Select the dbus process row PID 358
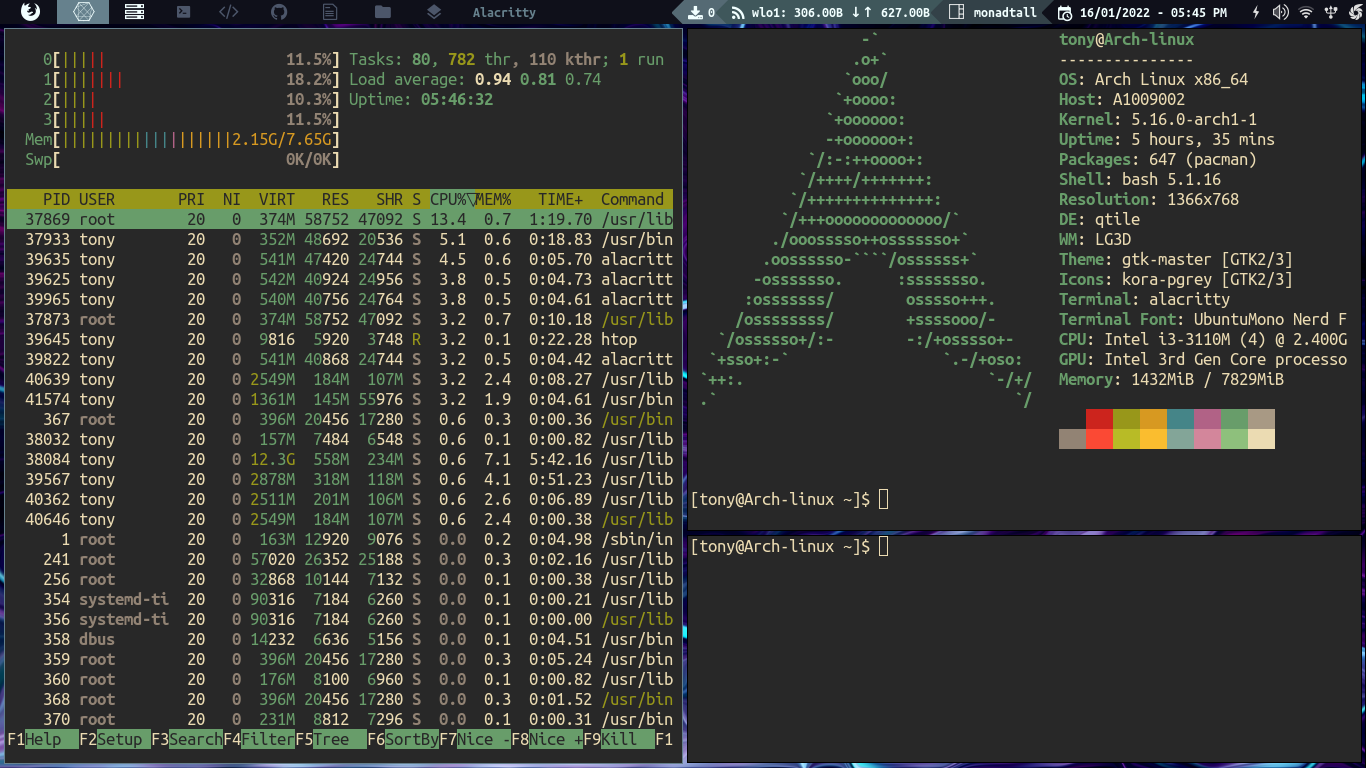The image size is (1366, 768). click(340, 639)
